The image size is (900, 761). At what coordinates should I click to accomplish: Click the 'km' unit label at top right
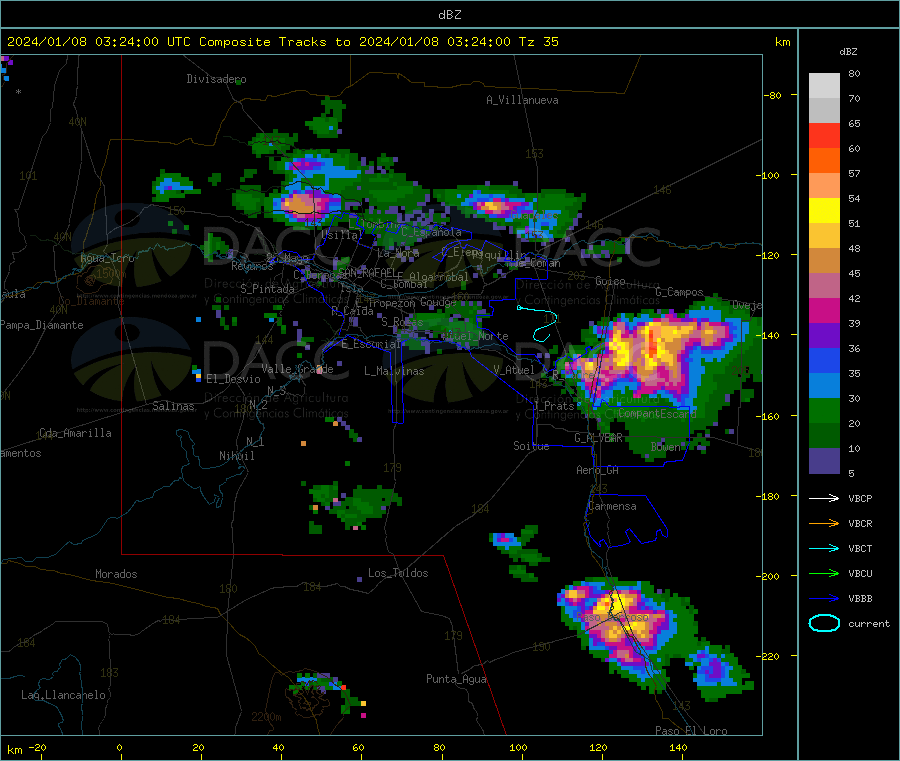(x=782, y=42)
